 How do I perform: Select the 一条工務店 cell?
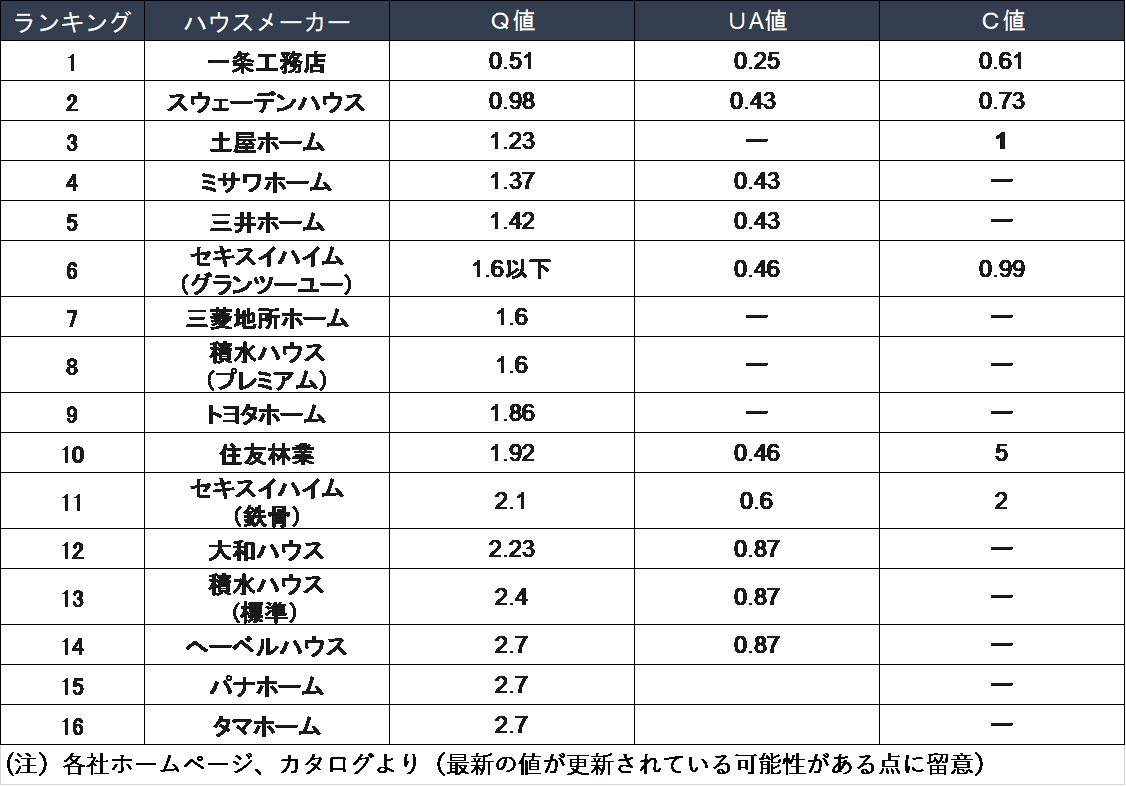coord(267,61)
